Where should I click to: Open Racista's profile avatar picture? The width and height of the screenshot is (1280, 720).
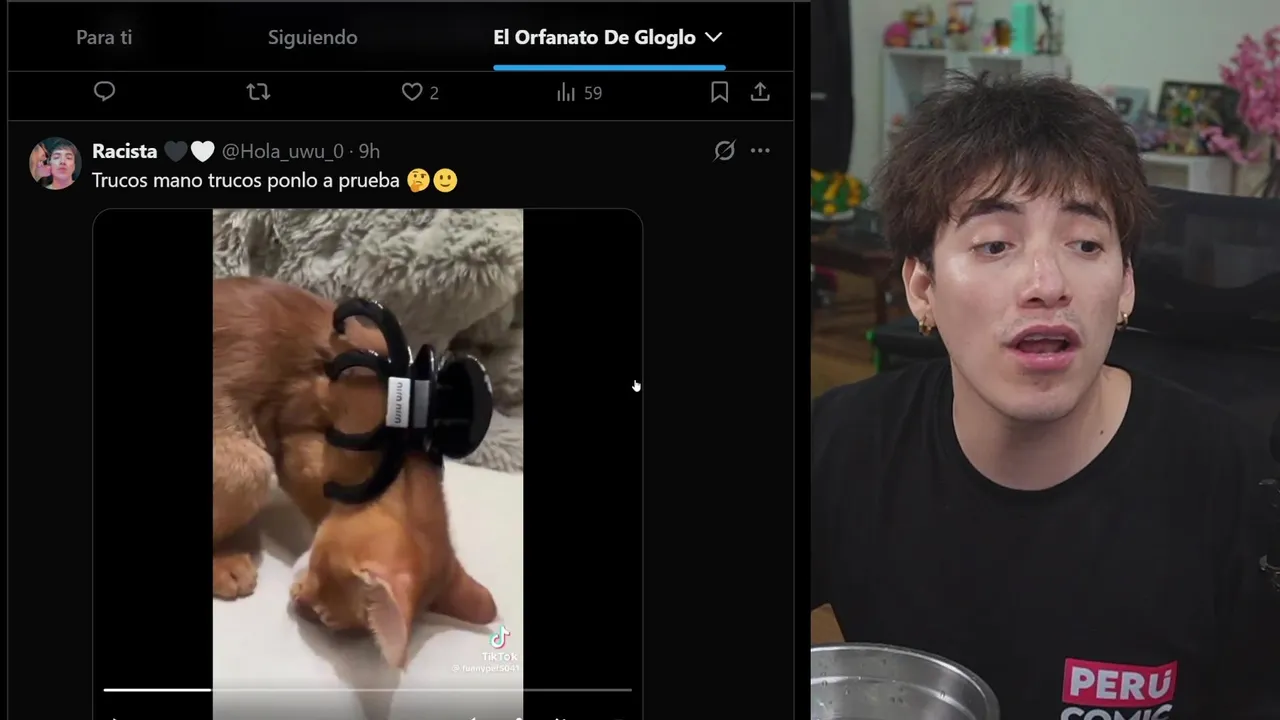click(x=55, y=163)
